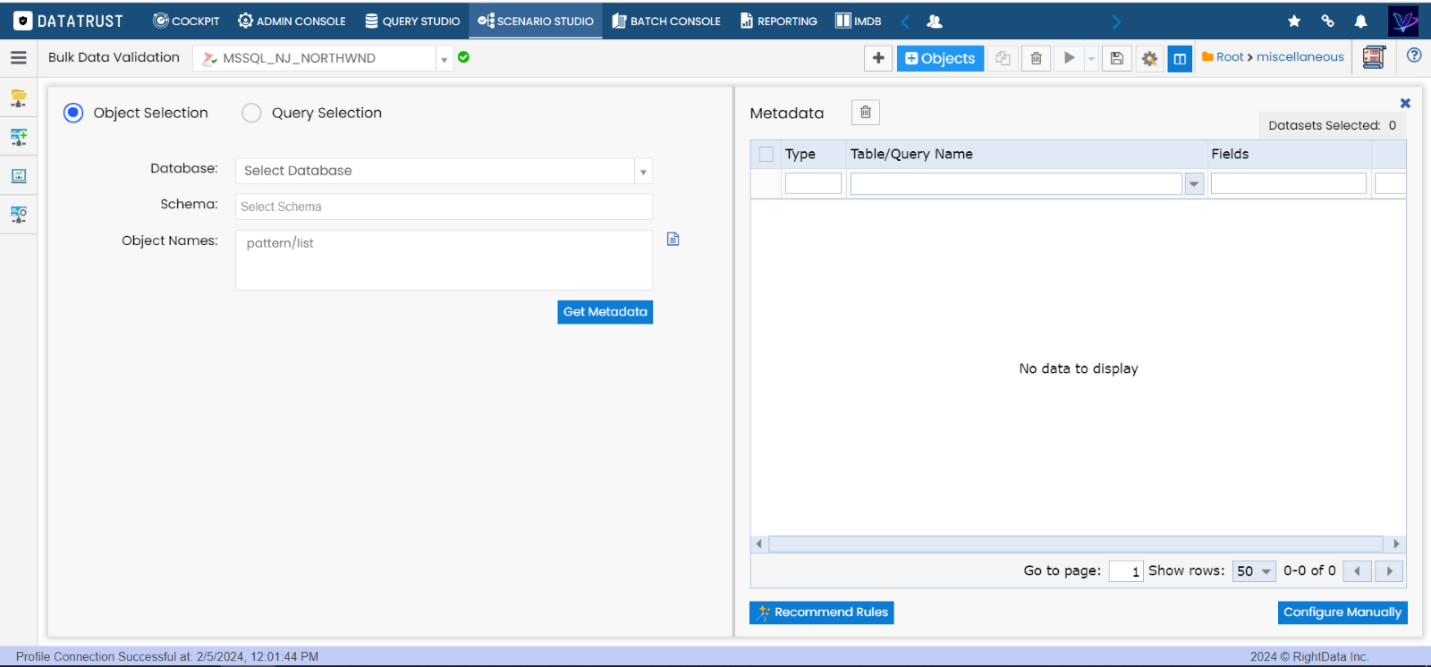Click the favorites star icon
The width and height of the screenshot is (1431, 667).
[x=1294, y=21]
